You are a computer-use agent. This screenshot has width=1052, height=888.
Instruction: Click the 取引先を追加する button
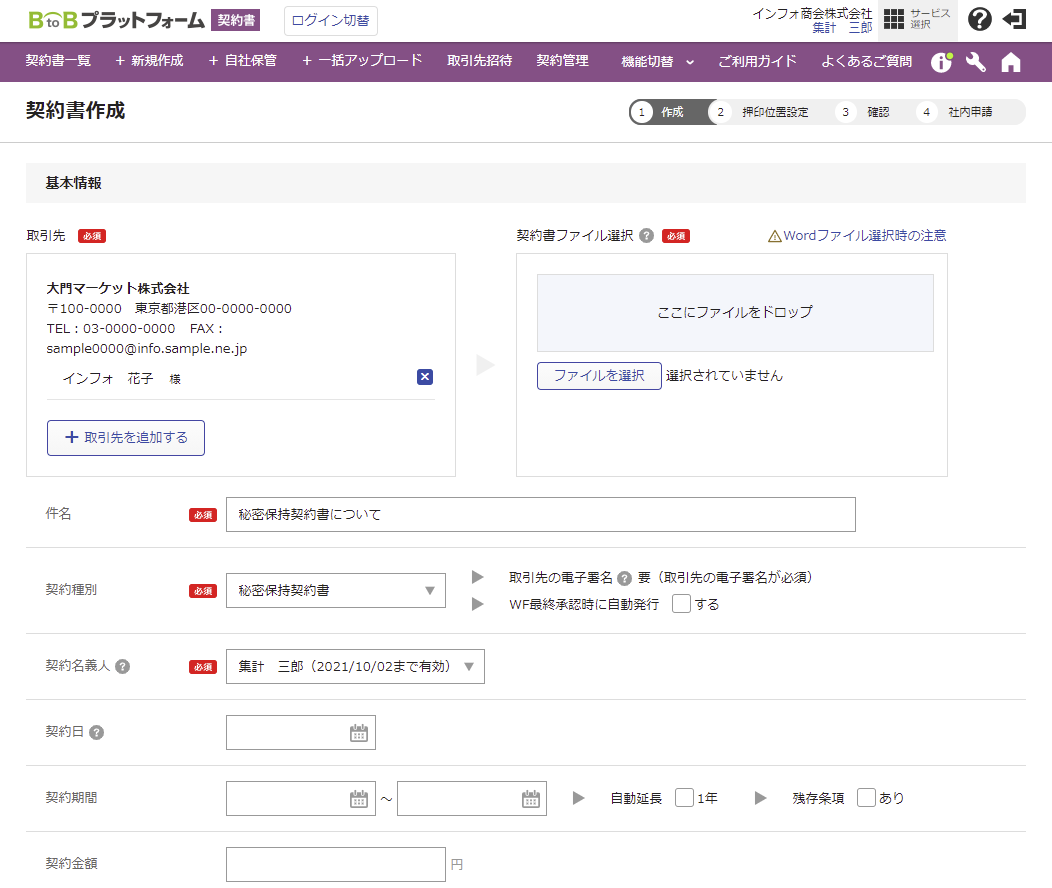126,438
